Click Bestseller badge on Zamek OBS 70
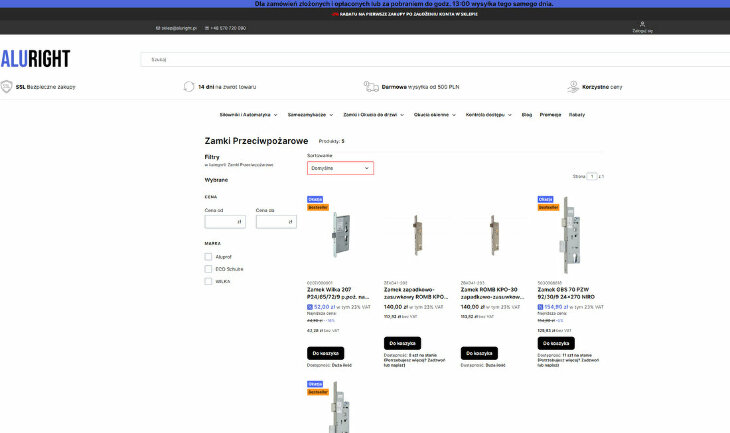 tap(548, 207)
